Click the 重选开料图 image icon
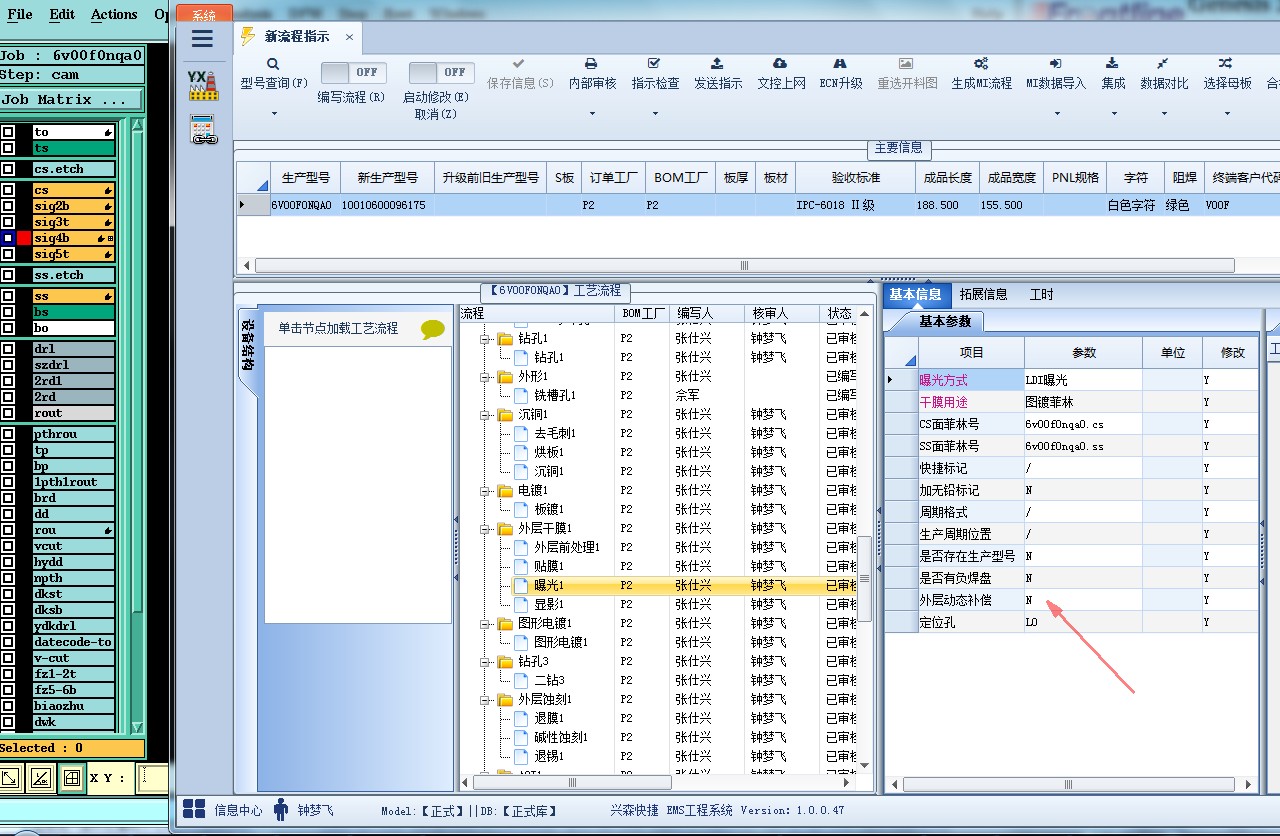This screenshot has width=1280, height=836. [906, 64]
